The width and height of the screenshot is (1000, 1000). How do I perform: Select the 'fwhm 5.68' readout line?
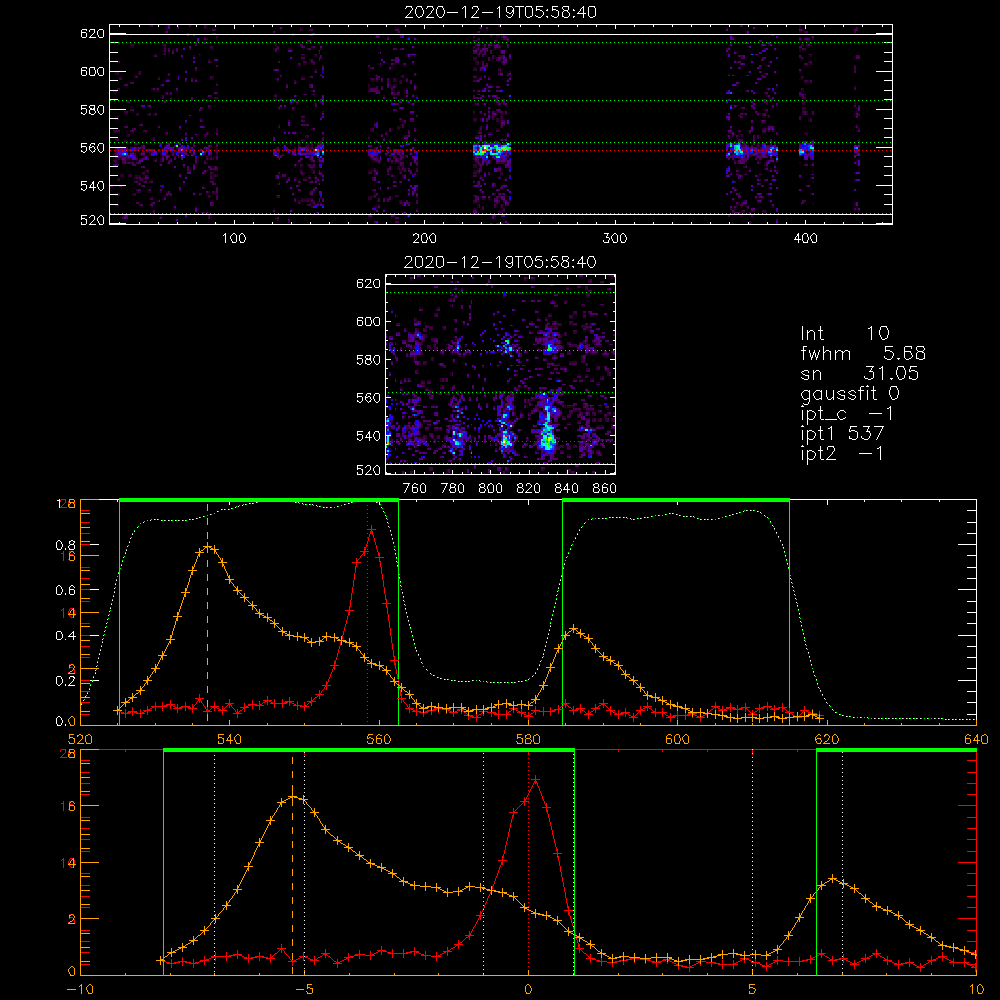tap(863, 353)
